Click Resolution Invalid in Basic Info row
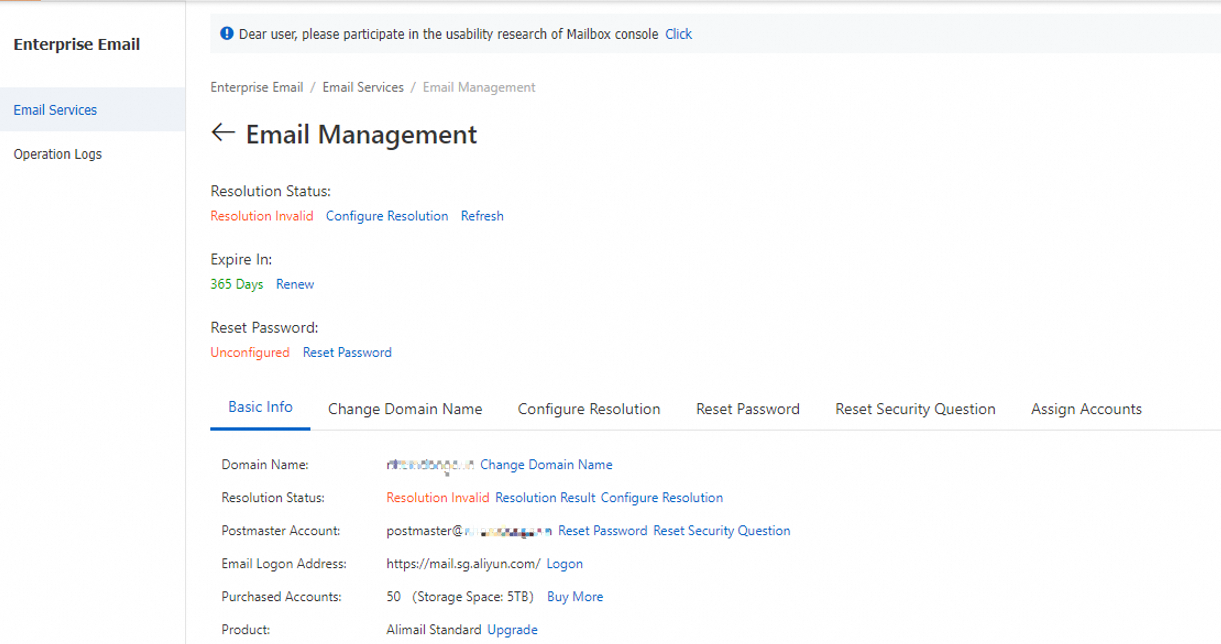 pos(438,497)
